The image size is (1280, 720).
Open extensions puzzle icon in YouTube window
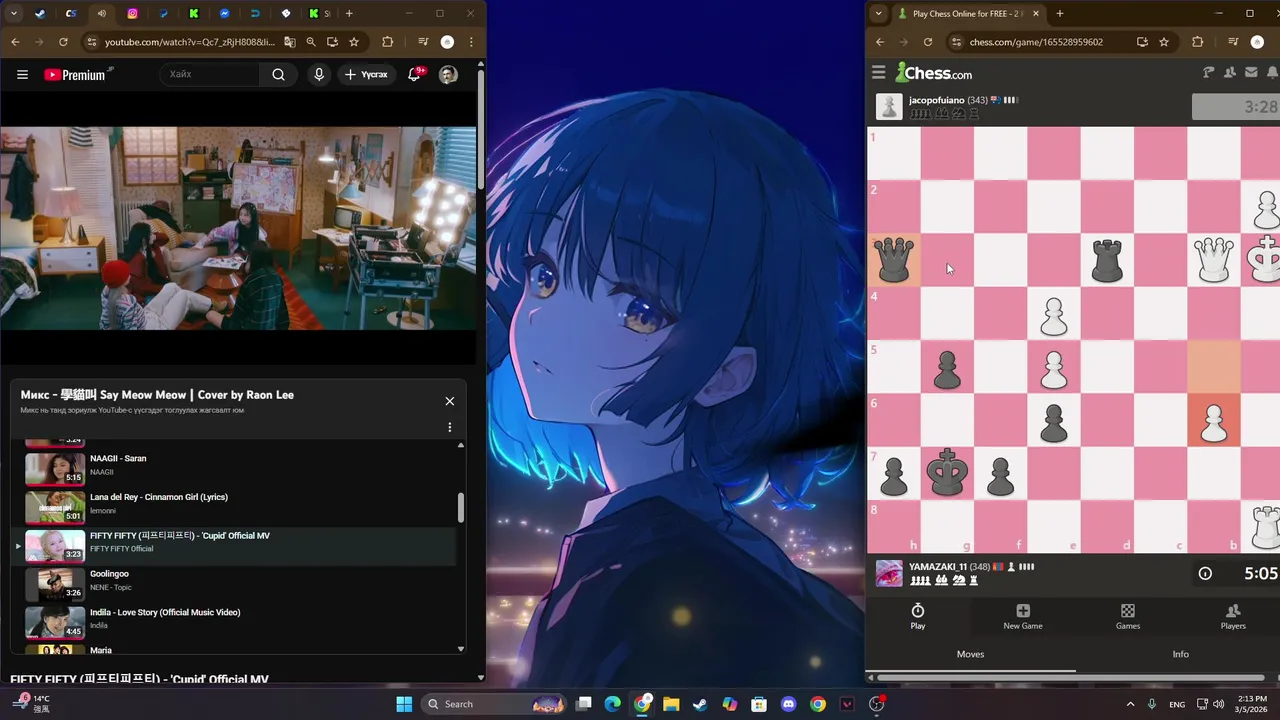coord(387,42)
